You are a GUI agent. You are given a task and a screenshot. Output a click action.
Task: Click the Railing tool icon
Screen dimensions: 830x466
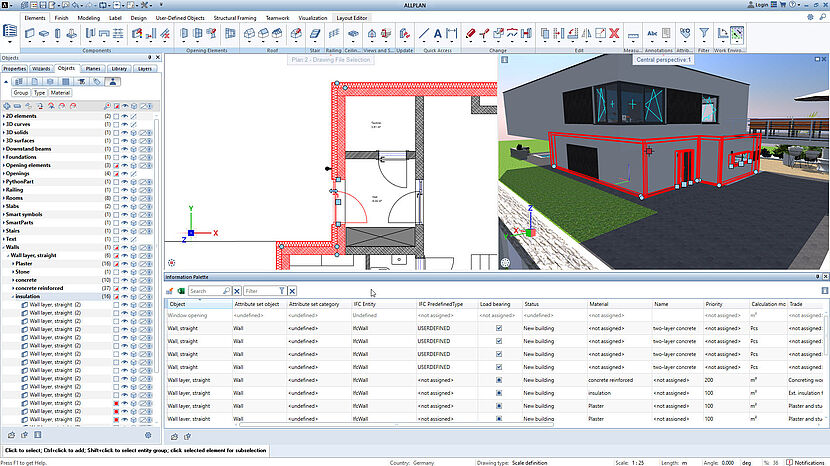(333, 34)
